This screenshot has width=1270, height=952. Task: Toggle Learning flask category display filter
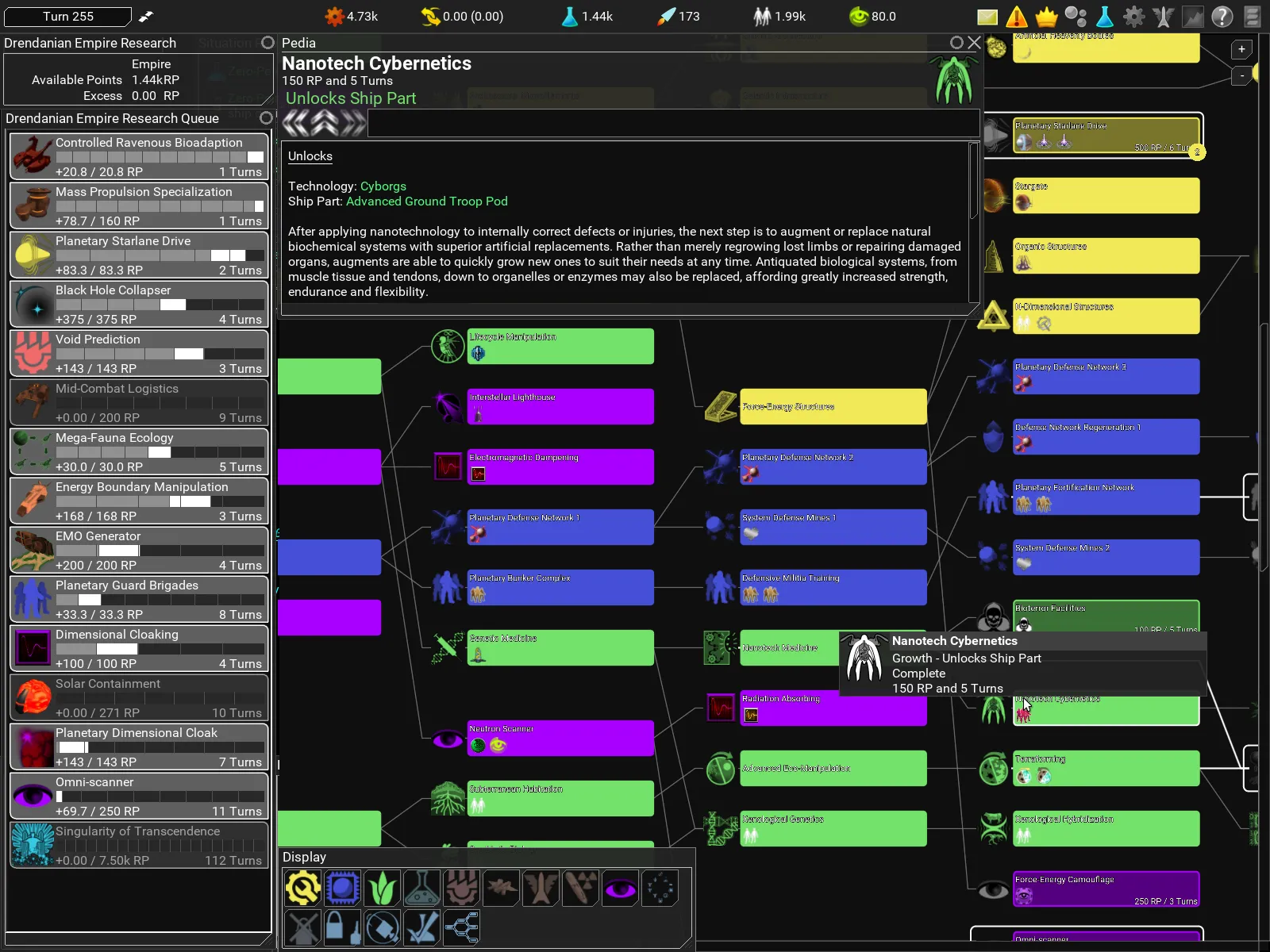tap(421, 888)
